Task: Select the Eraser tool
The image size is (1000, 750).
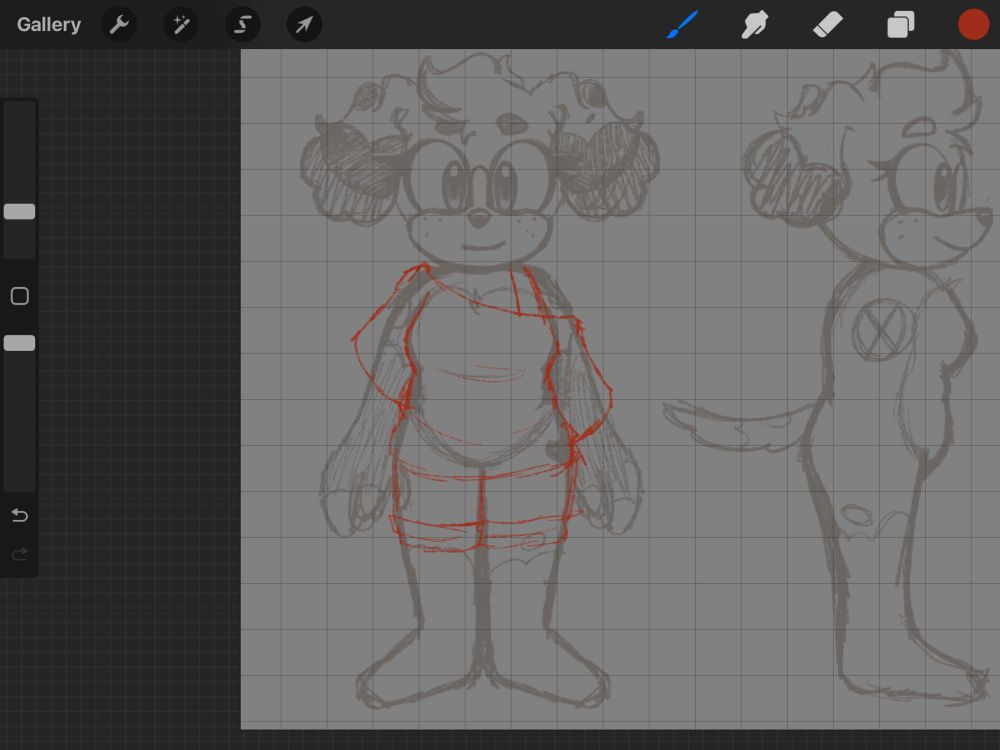Action: point(828,25)
